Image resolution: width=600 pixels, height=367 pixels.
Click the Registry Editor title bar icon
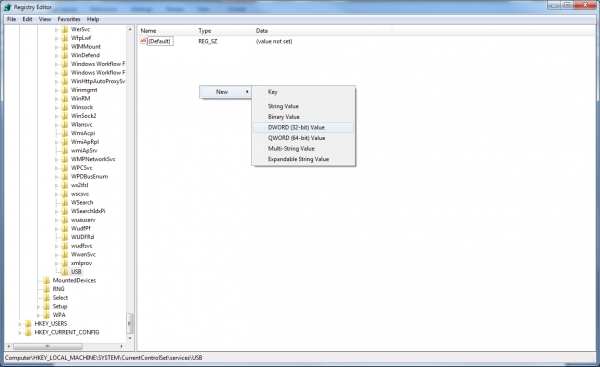click(8, 7)
